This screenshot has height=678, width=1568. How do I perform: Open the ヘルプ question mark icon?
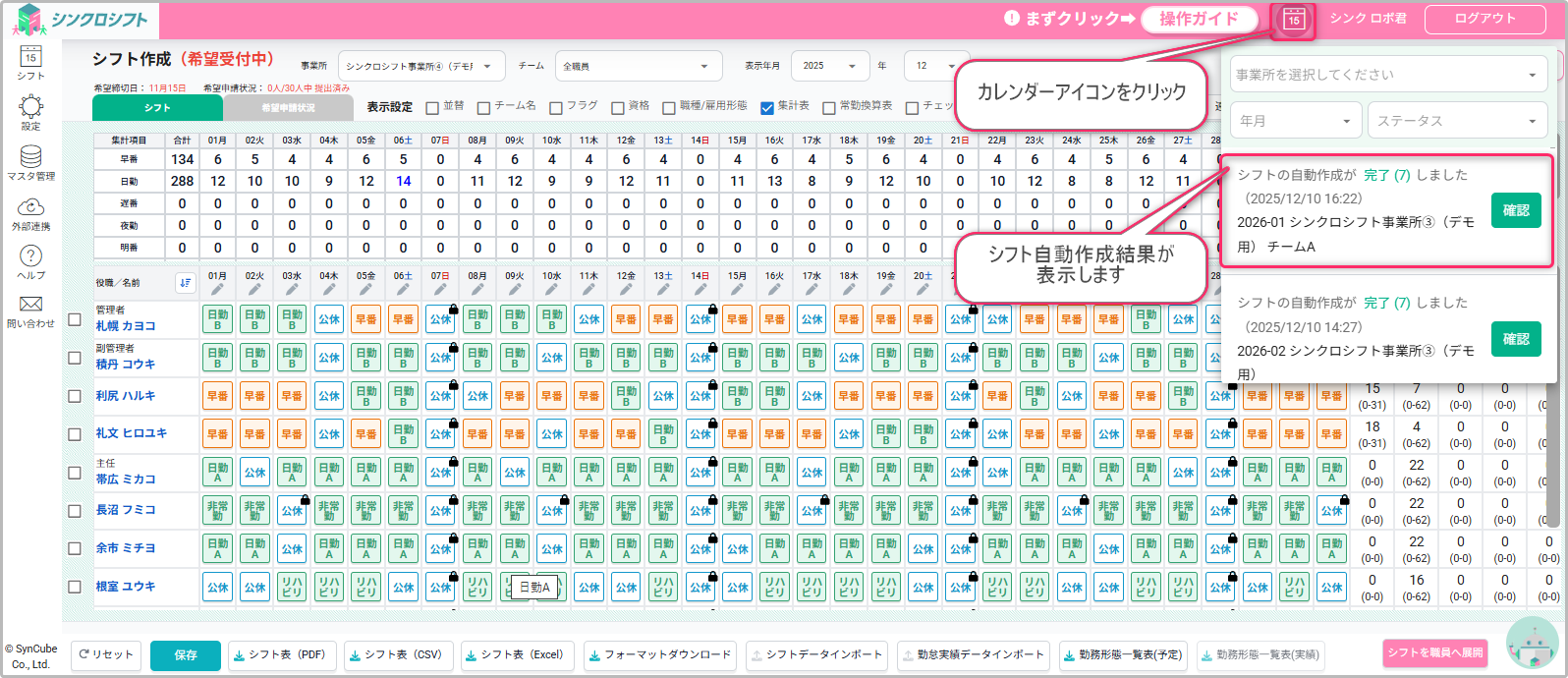click(30, 261)
